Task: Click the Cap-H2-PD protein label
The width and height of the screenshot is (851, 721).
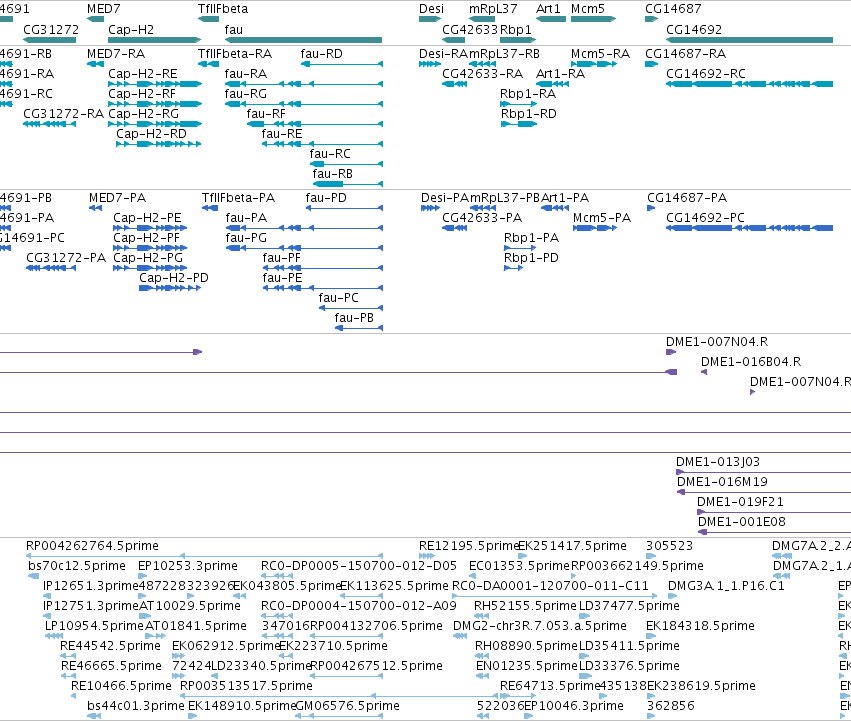Action: (174, 278)
